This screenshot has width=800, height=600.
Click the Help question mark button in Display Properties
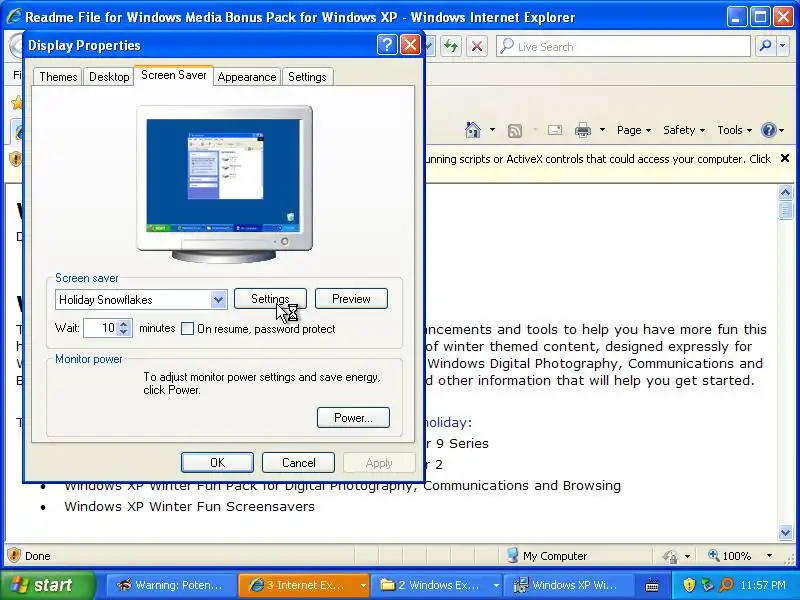click(x=387, y=45)
